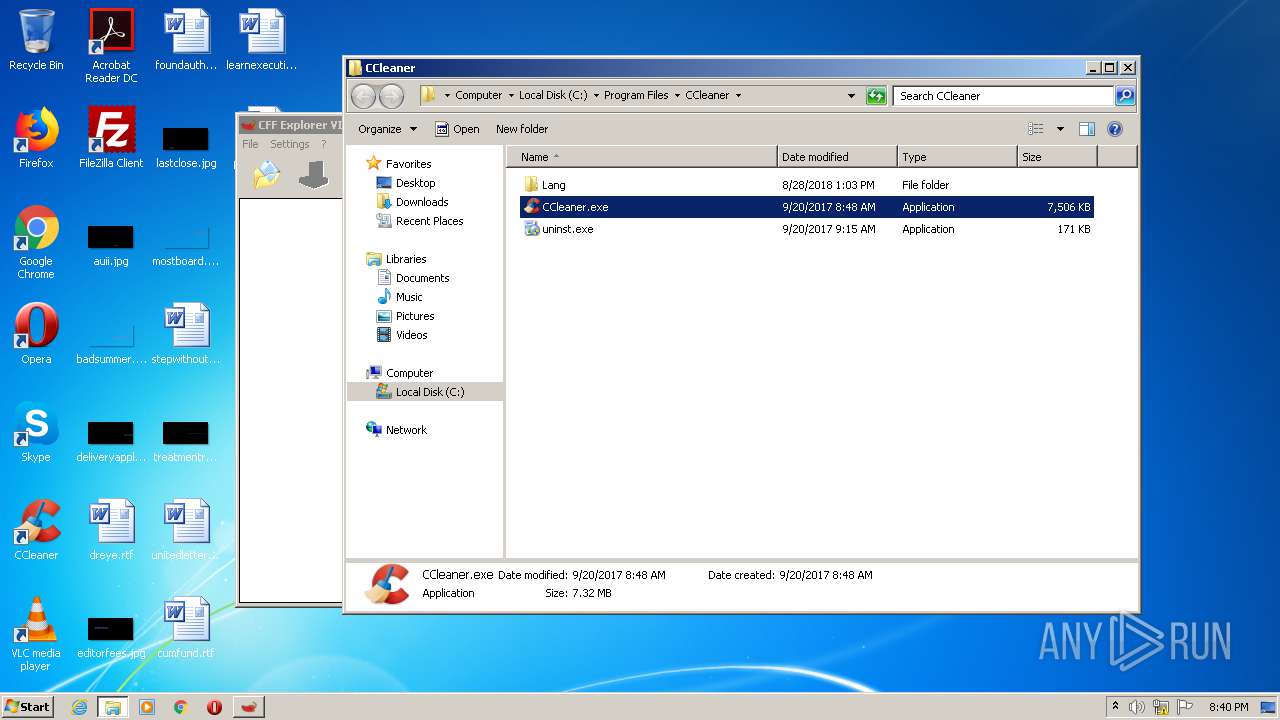Sort files by the Name column header

(x=642, y=157)
